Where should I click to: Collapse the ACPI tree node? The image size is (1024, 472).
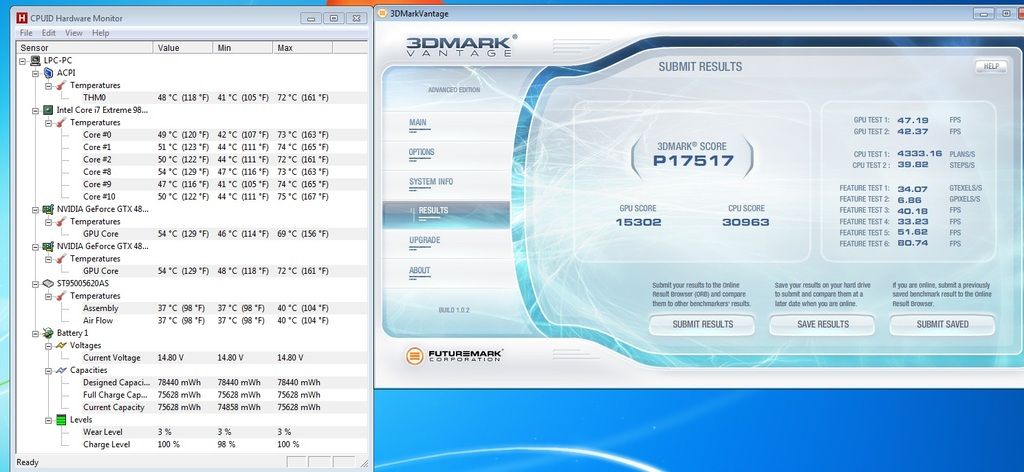[x=36, y=73]
